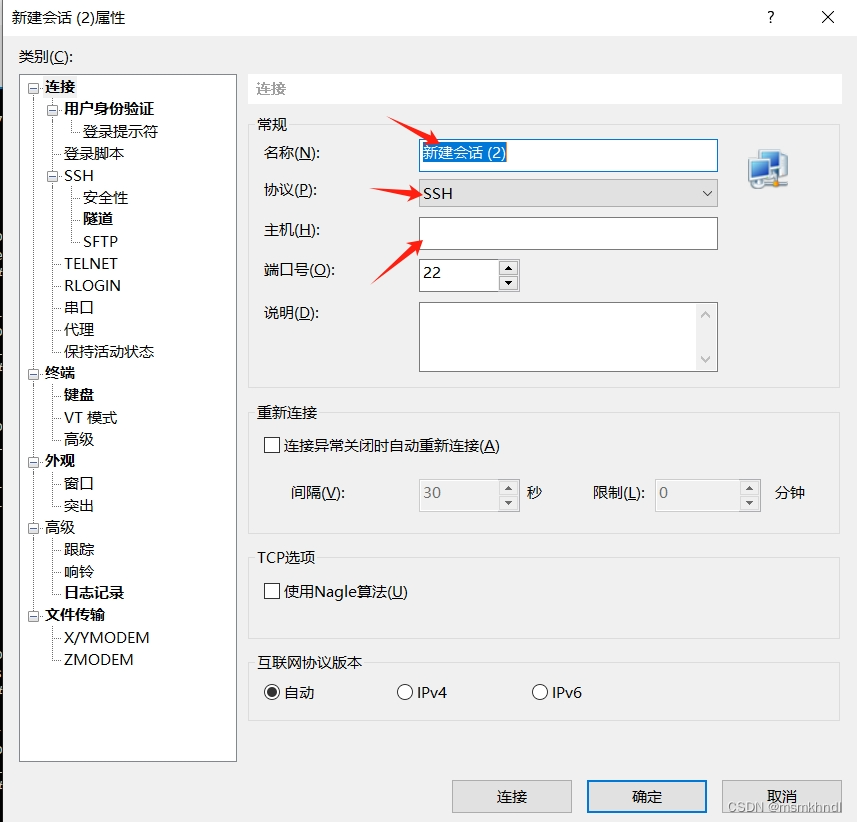Select SFTP in the category tree
This screenshot has width=857, height=822.
[101, 242]
